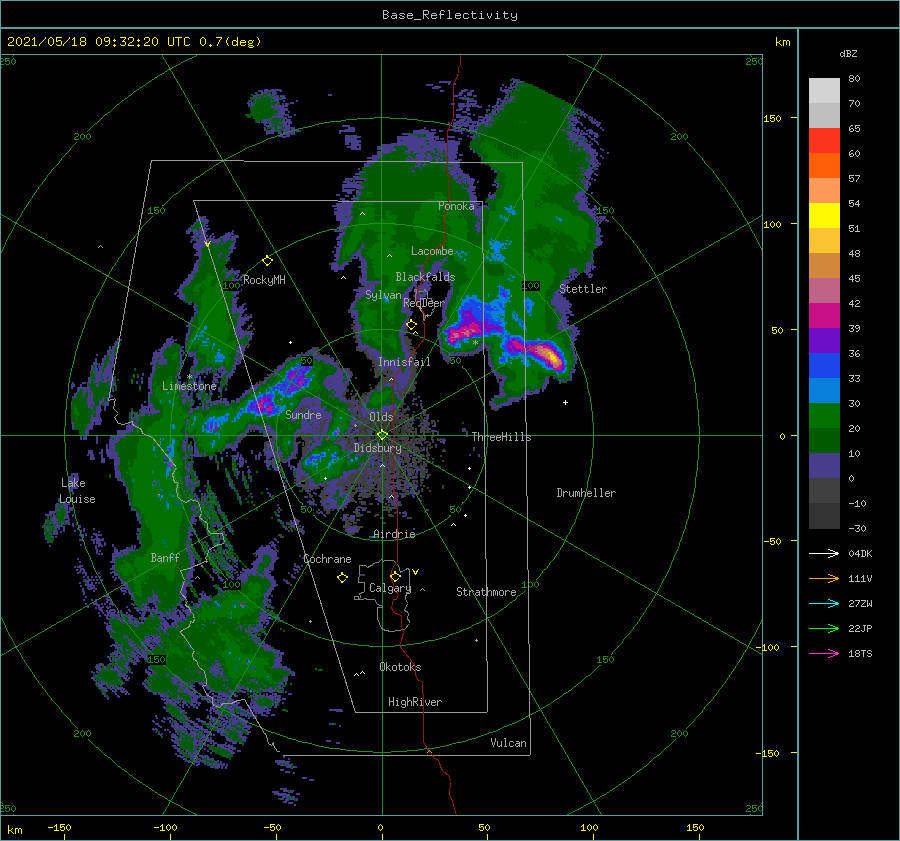The image size is (900, 841).
Task: Click the Cochrane label
Action: tap(327, 559)
